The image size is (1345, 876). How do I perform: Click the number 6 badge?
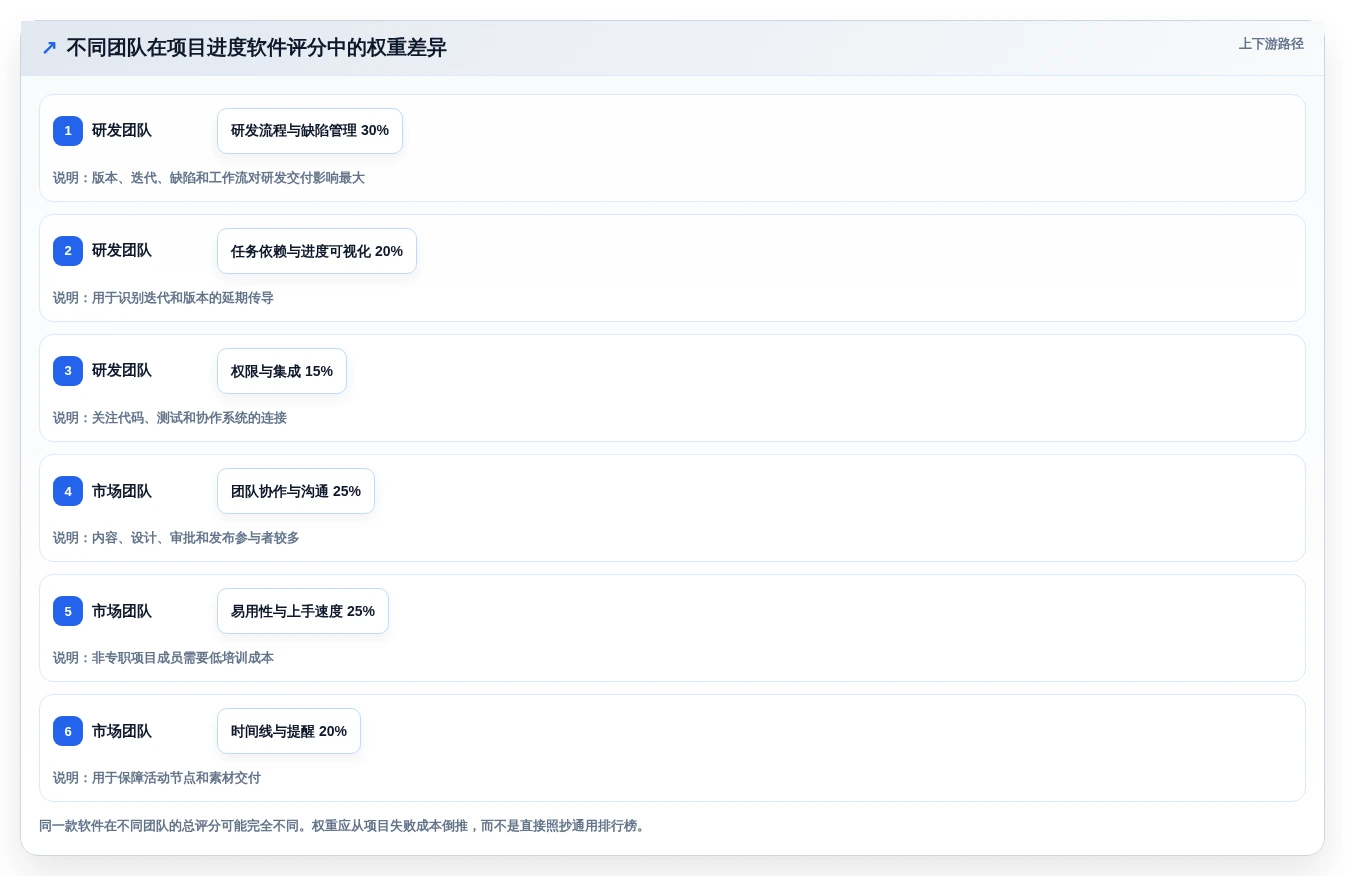(68, 731)
